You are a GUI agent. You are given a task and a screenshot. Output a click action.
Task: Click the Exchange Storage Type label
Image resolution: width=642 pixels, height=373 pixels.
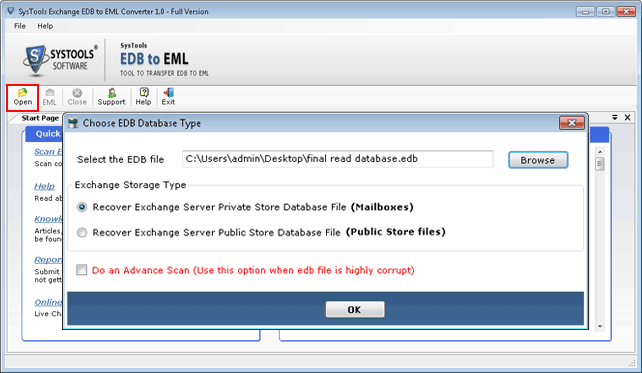click(130, 185)
